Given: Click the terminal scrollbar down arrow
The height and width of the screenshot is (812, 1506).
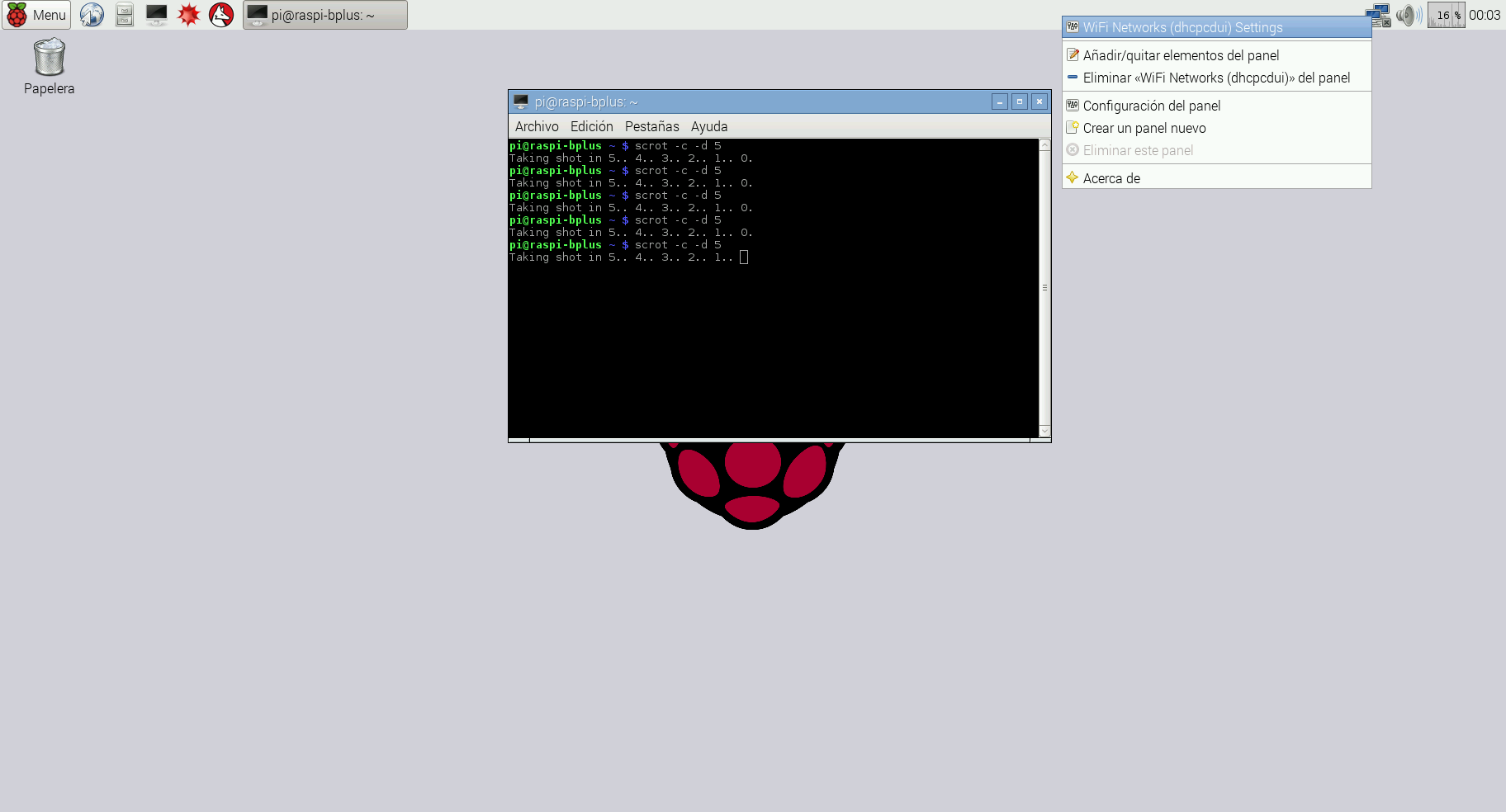Looking at the screenshot, I should click(1044, 431).
